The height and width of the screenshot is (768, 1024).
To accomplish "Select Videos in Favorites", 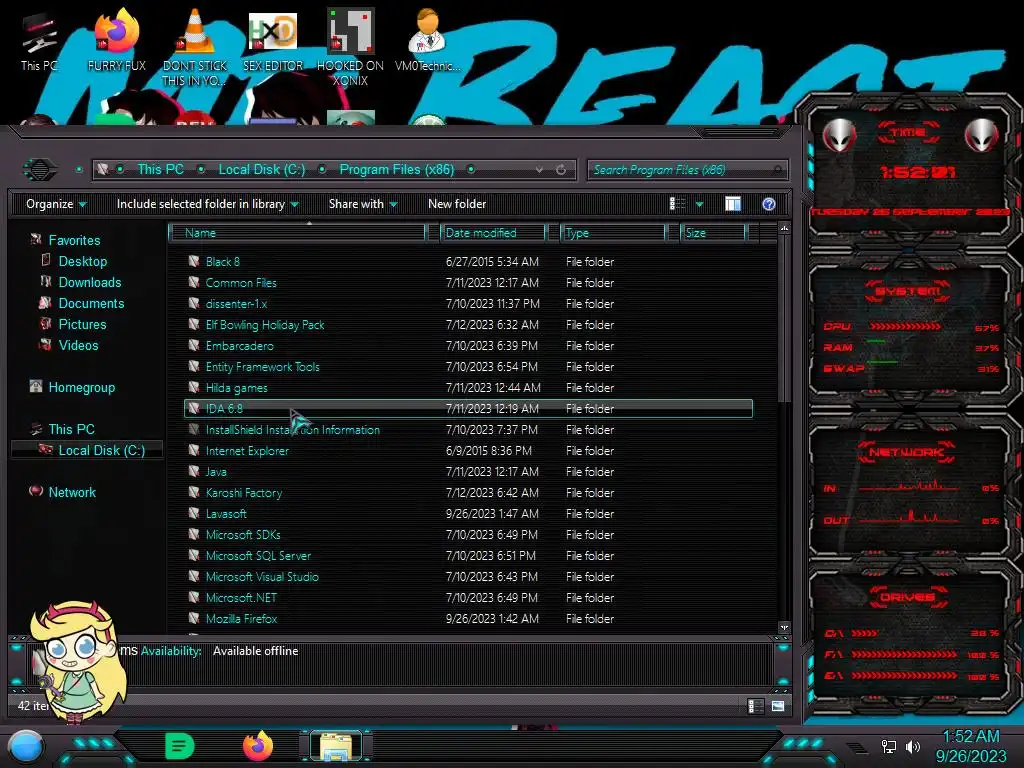I will 78,345.
